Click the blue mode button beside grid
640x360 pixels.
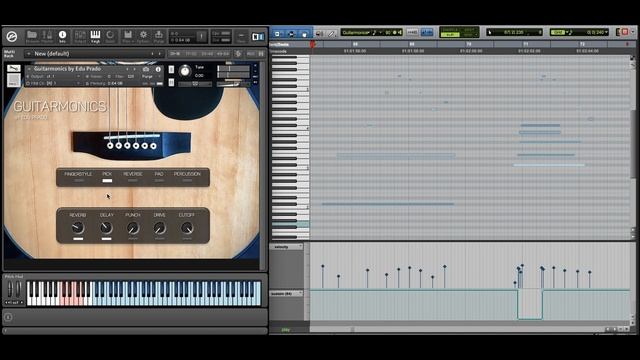pyautogui.click(x=426, y=32)
